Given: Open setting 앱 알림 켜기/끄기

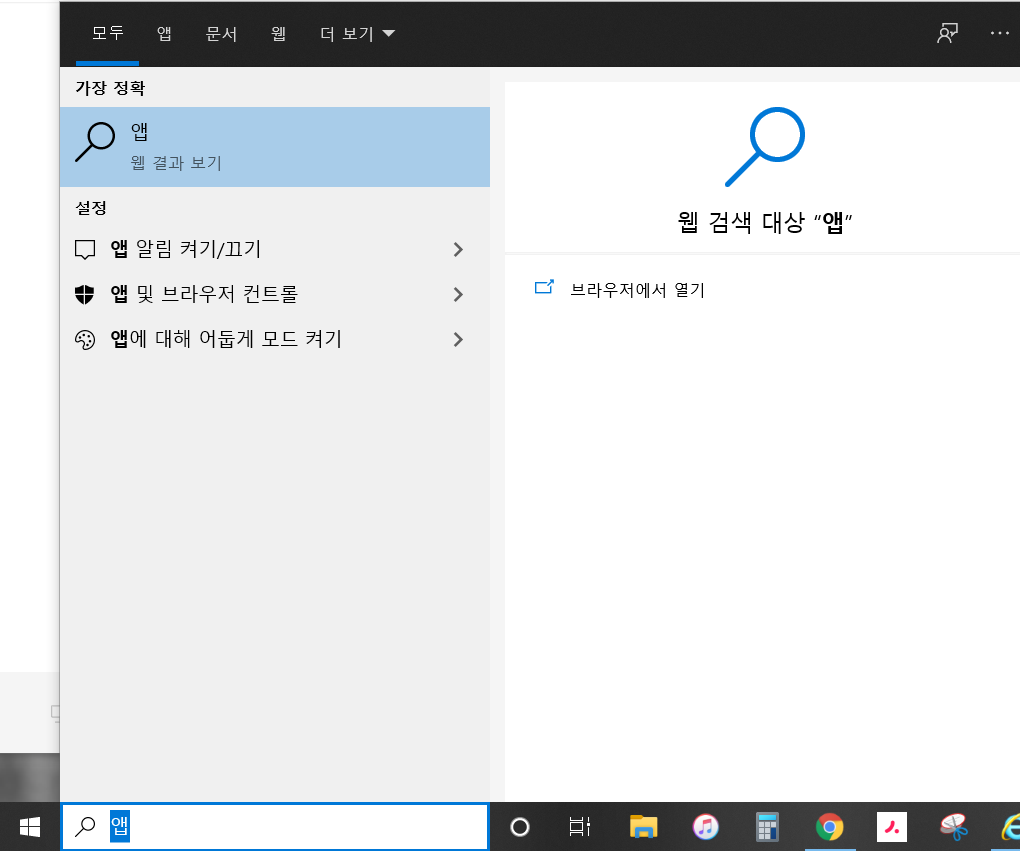Looking at the screenshot, I should click(275, 250).
